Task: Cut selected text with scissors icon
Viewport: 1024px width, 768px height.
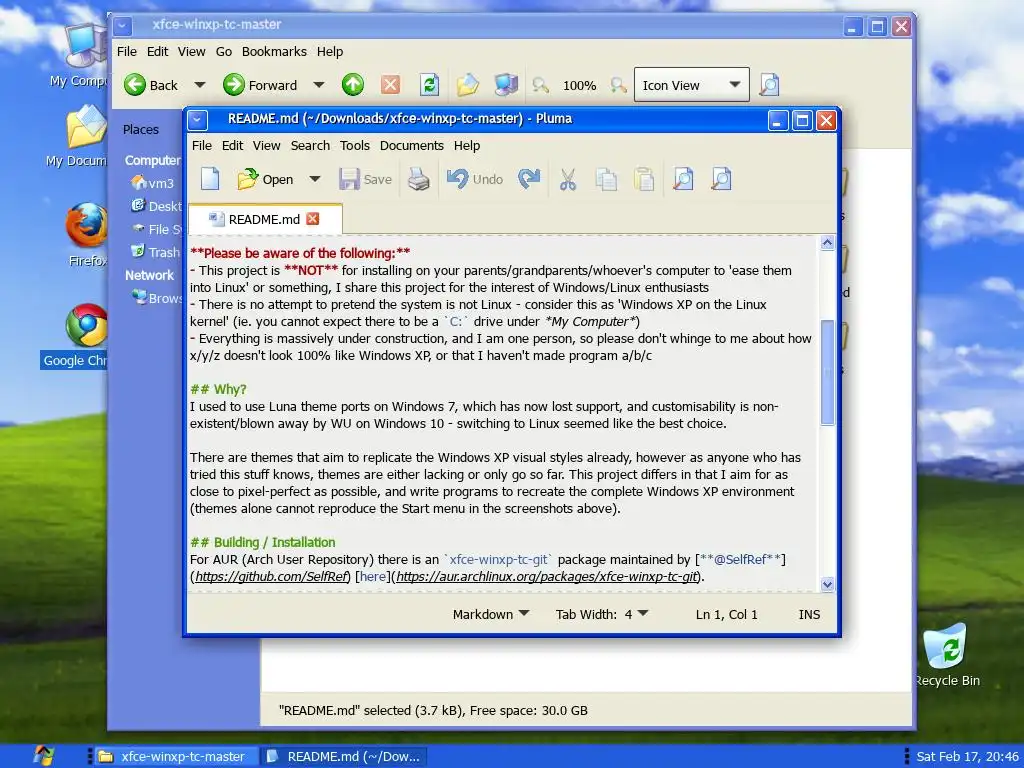Action: [x=568, y=179]
